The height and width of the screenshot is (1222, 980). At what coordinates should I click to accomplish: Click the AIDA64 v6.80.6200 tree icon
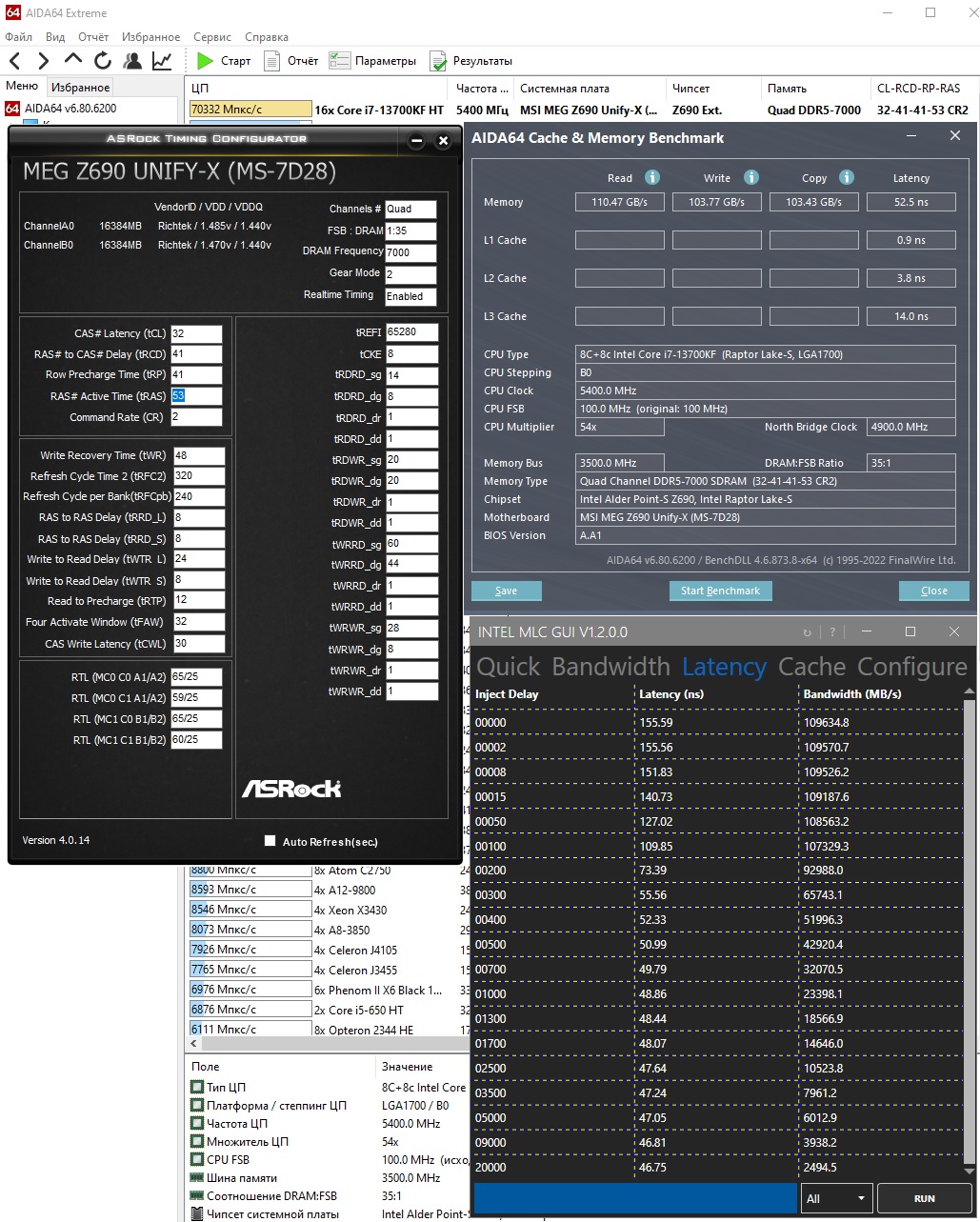pyautogui.click(x=12, y=109)
